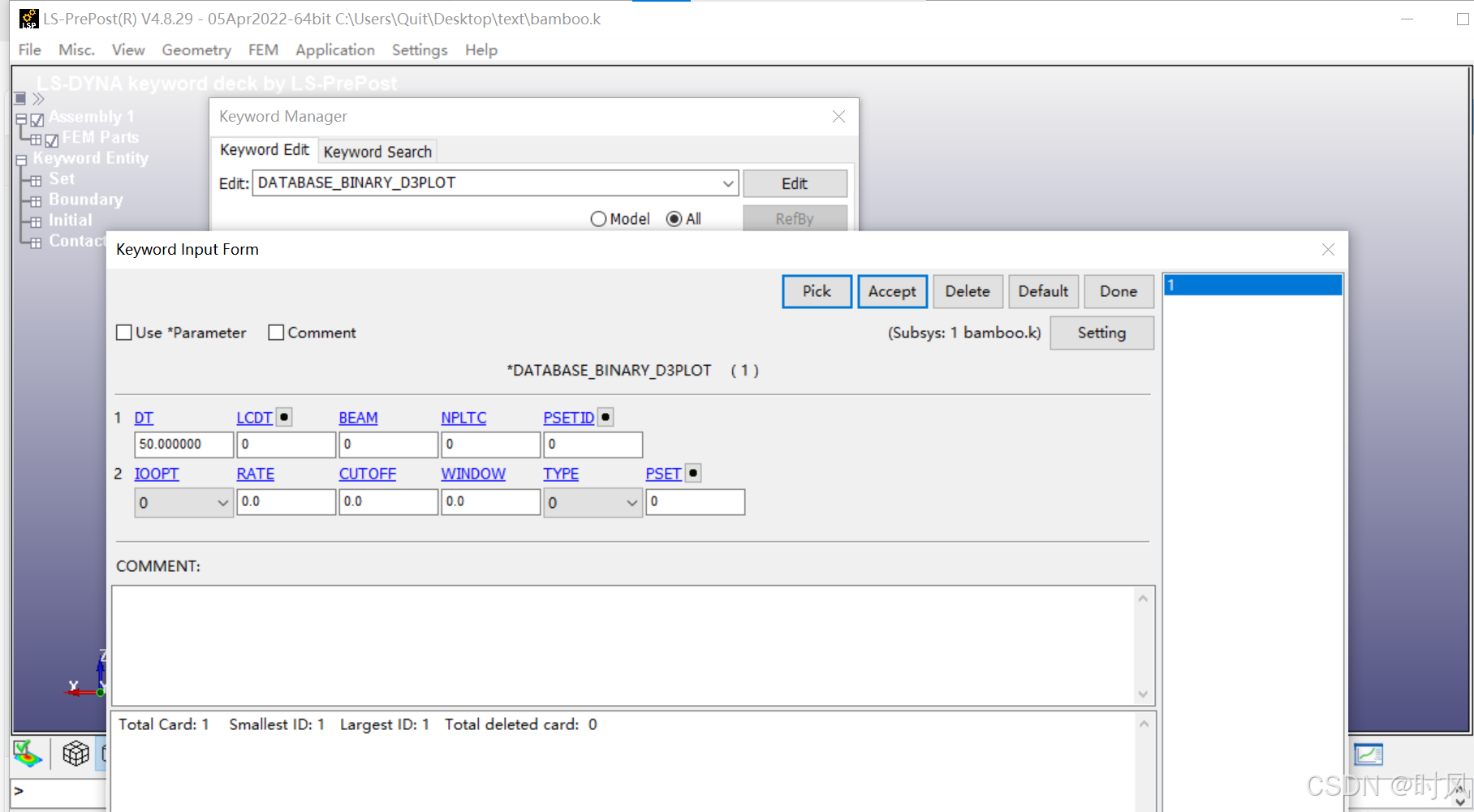This screenshot has height=812, width=1474.
Task: Switch to the Keyword Edit tab
Action: 265,150
